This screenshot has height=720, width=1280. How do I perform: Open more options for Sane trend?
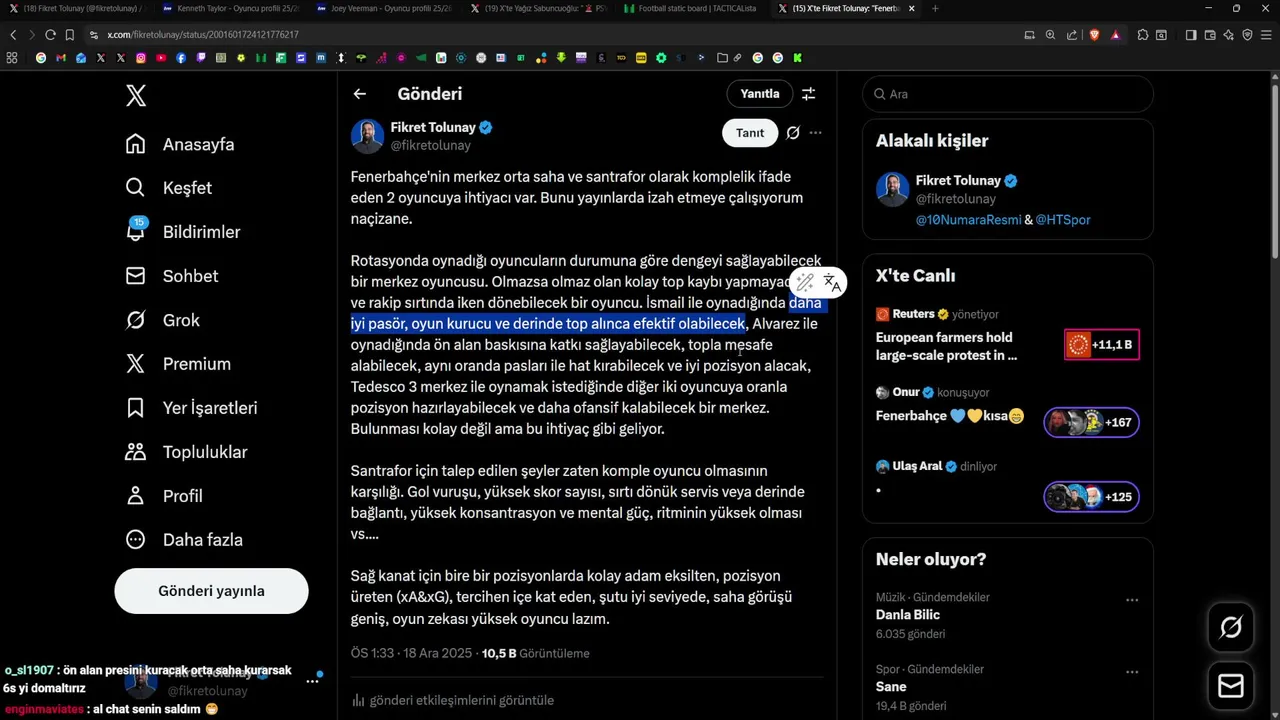(x=1132, y=672)
